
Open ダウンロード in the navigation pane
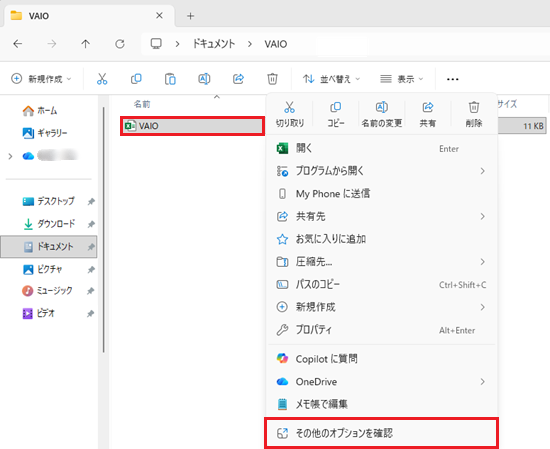coord(49,224)
